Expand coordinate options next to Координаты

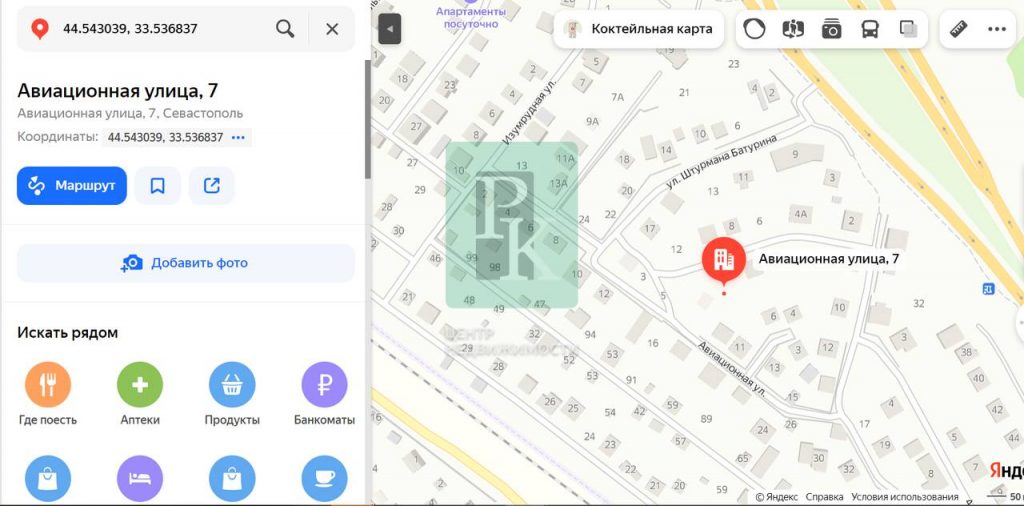point(238,137)
